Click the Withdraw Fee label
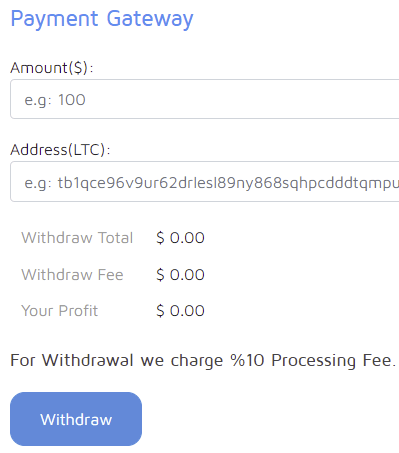 pos(72,275)
